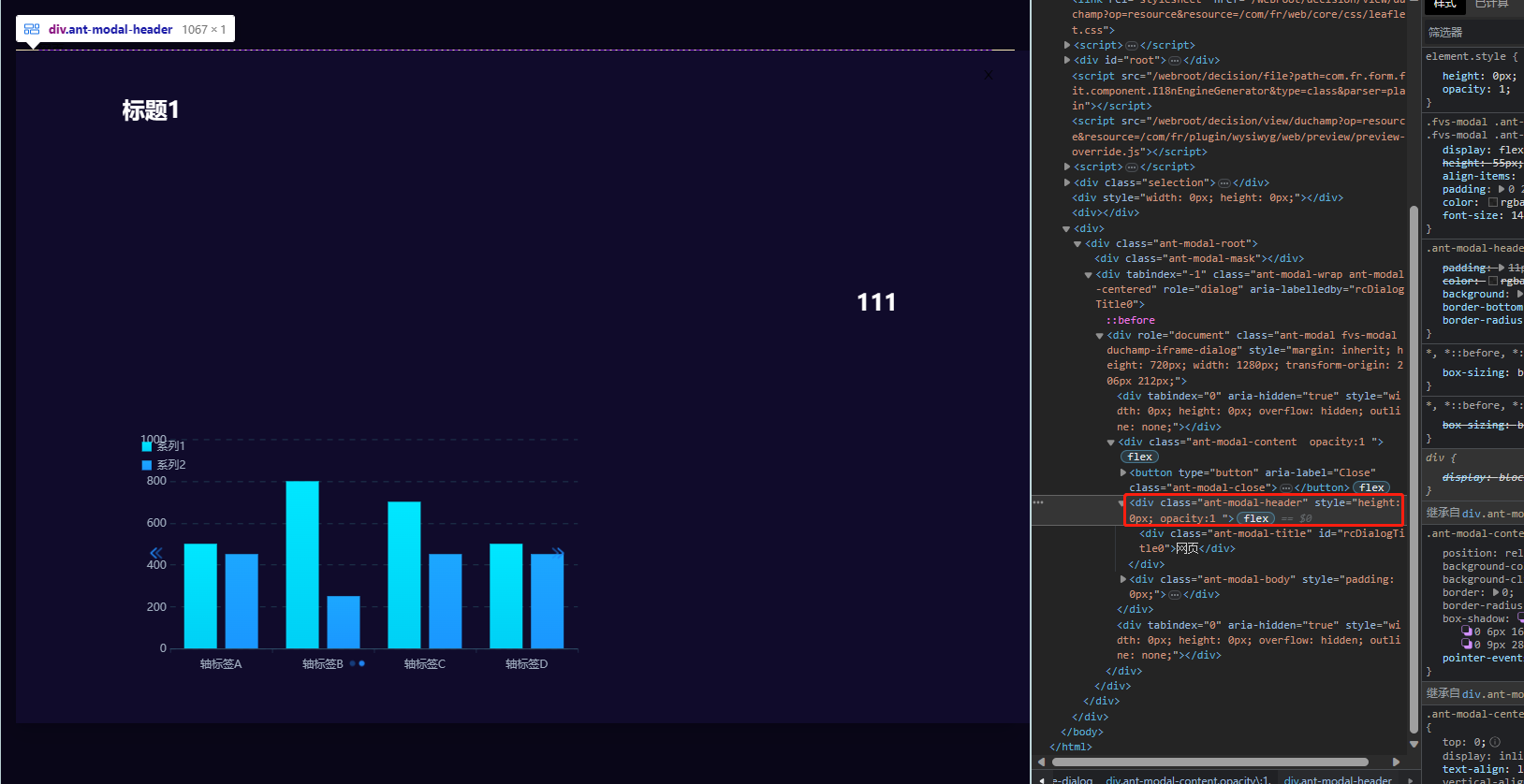Click horizontal scrollbar right arrow in Elements panel

1397,762
